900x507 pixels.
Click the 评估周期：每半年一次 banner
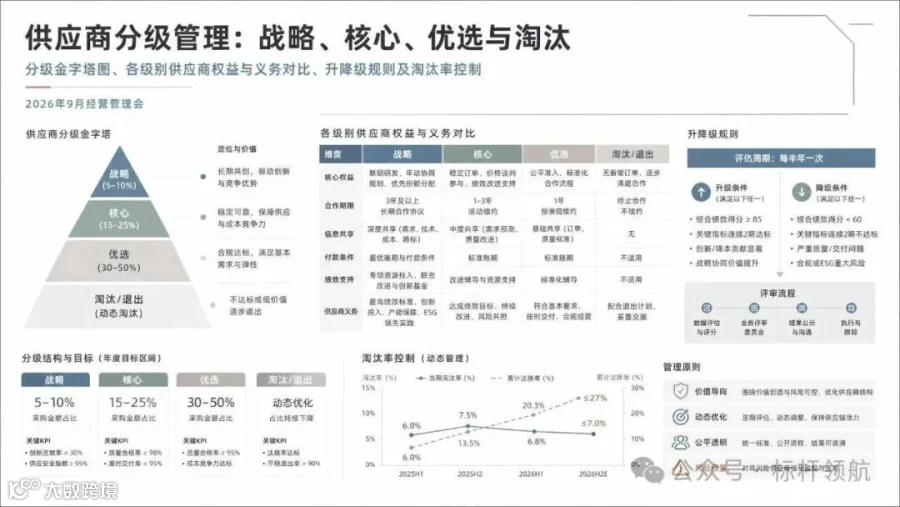point(781,158)
